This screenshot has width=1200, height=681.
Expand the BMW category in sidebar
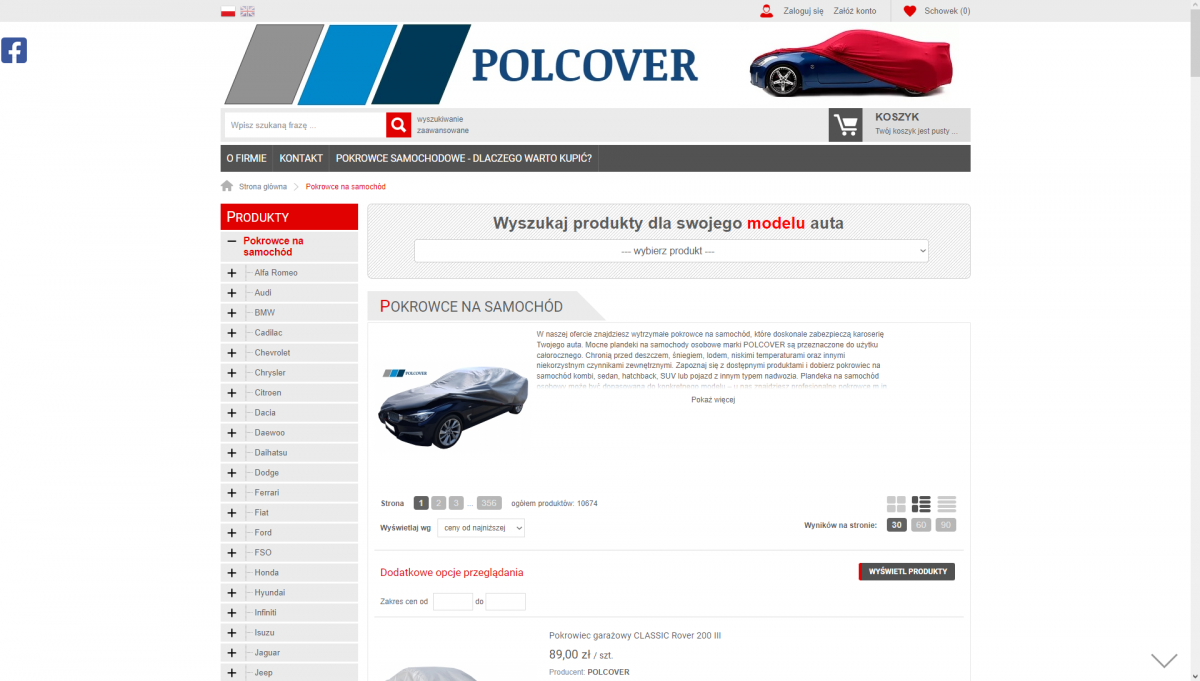click(x=232, y=313)
